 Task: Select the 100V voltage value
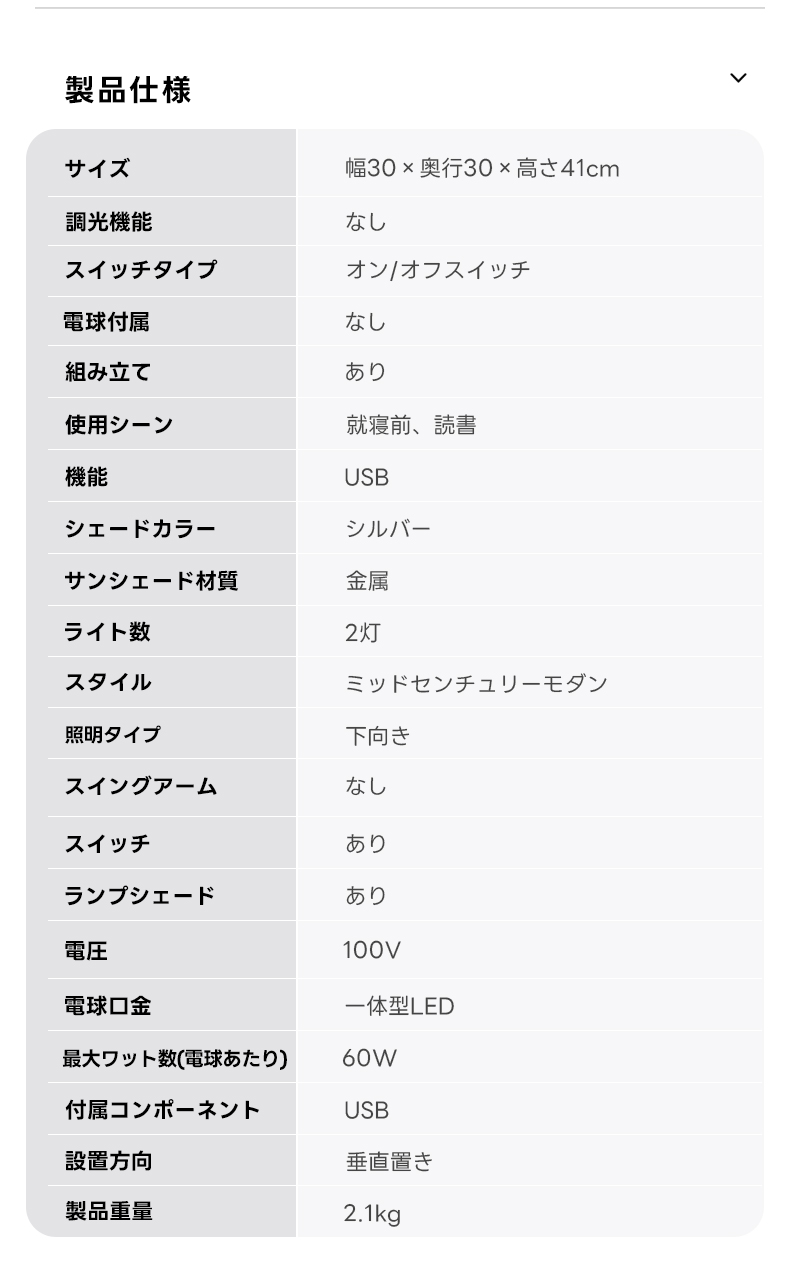pos(371,950)
